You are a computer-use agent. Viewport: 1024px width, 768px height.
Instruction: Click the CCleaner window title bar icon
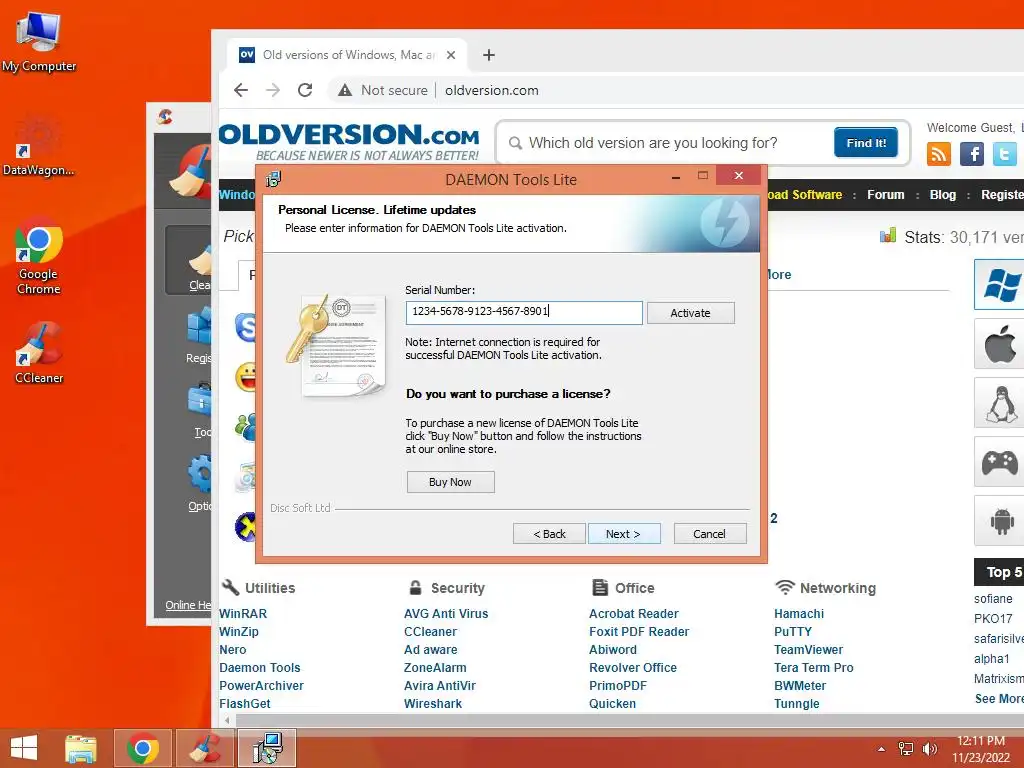pyautogui.click(x=165, y=117)
